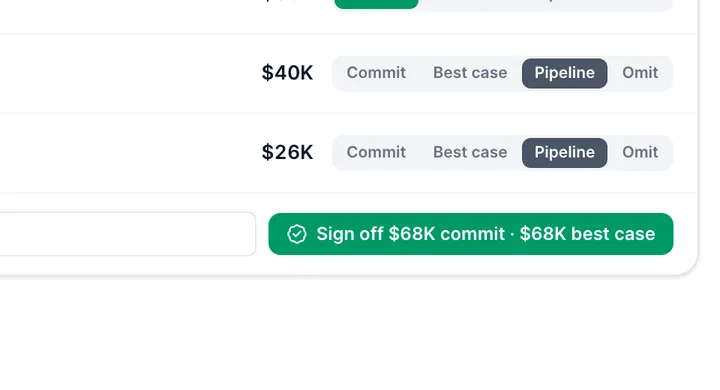This screenshot has width=720, height=390.
Task: Click the partially visible amount in the top row
Action: (280, 1)
